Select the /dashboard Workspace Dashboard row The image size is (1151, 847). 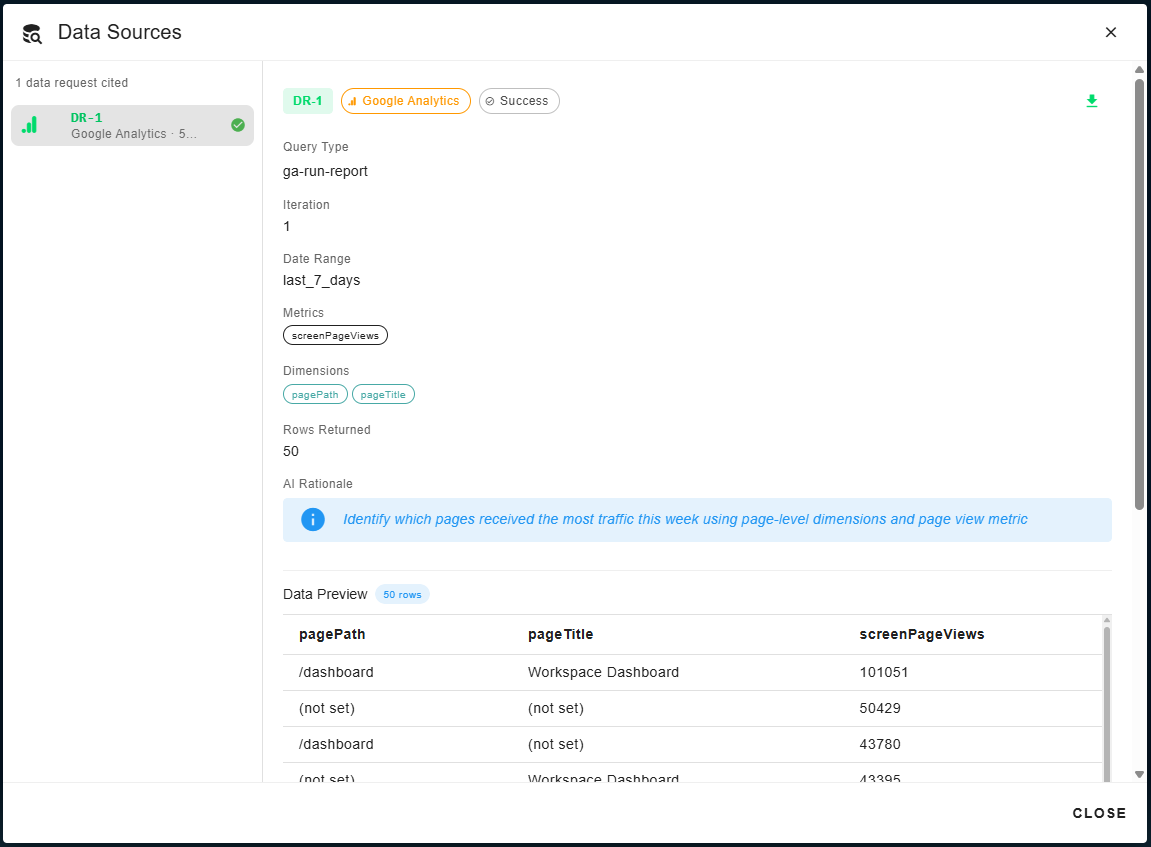coord(600,672)
